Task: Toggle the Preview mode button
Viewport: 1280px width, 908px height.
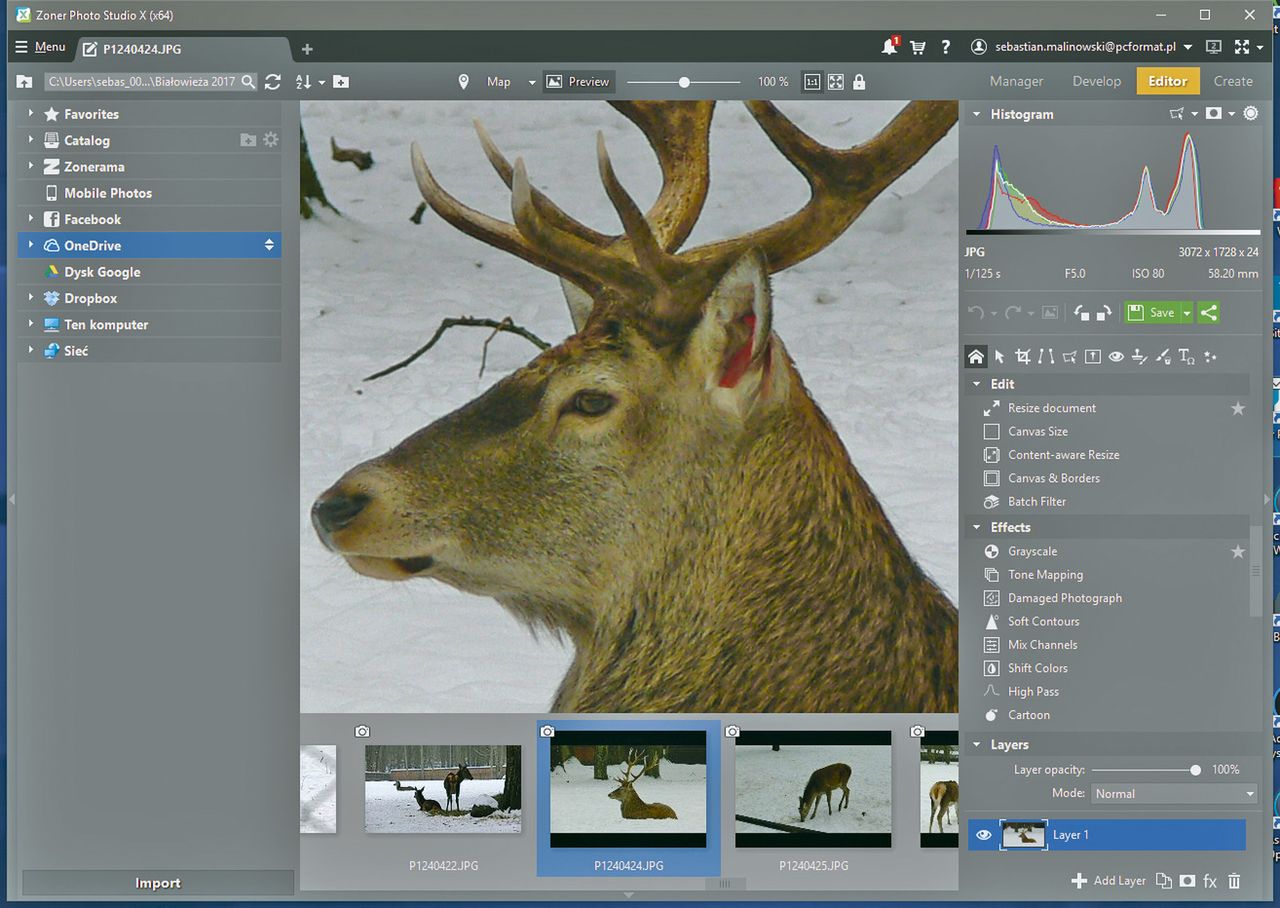Action: (x=578, y=82)
